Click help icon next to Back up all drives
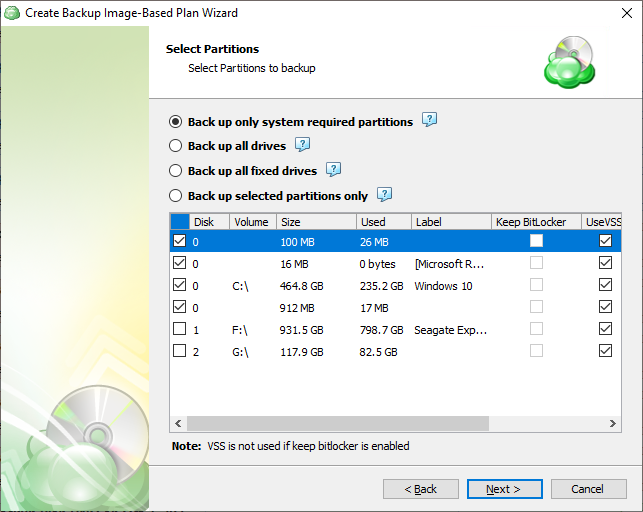The height and width of the screenshot is (512, 643). [x=303, y=145]
